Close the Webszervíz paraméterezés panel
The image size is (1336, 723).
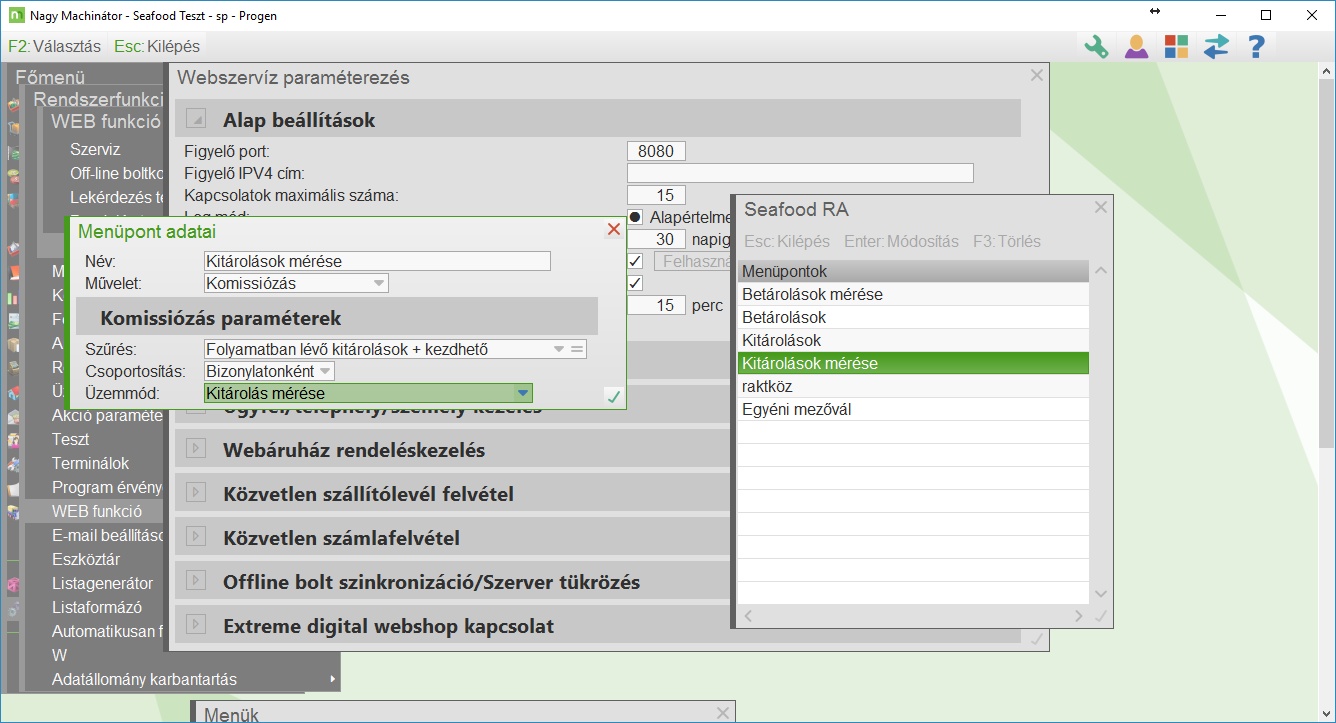pyautogui.click(x=1037, y=75)
